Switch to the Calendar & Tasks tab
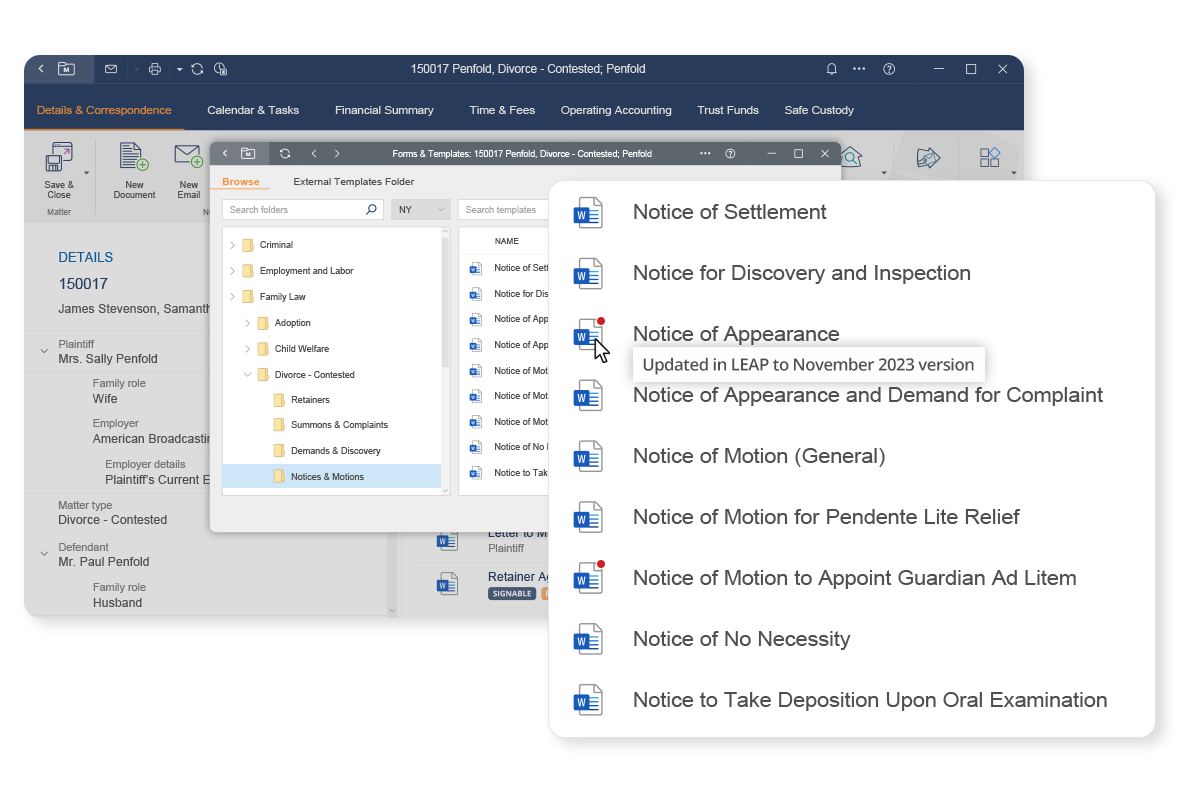 pyautogui.click(x=252, y=110)
